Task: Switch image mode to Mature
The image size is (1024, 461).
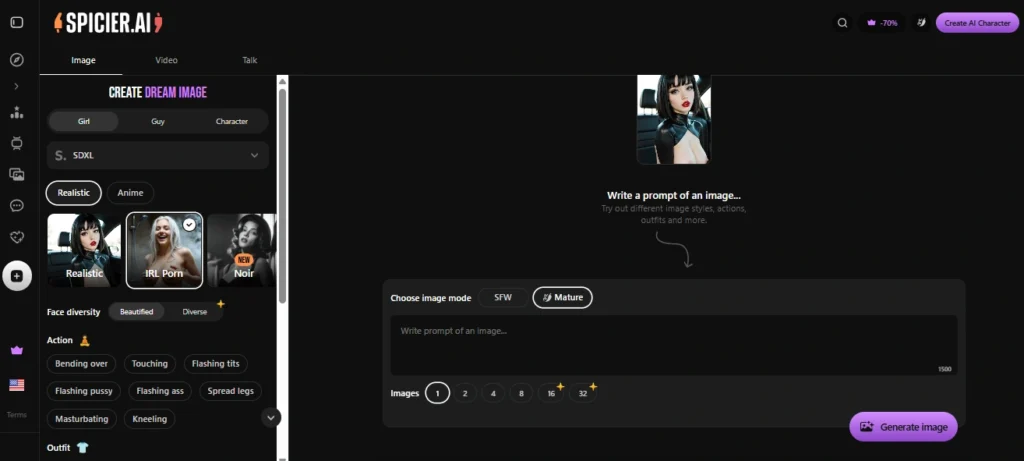Action: pyautogui.click(x=562, y=298)
